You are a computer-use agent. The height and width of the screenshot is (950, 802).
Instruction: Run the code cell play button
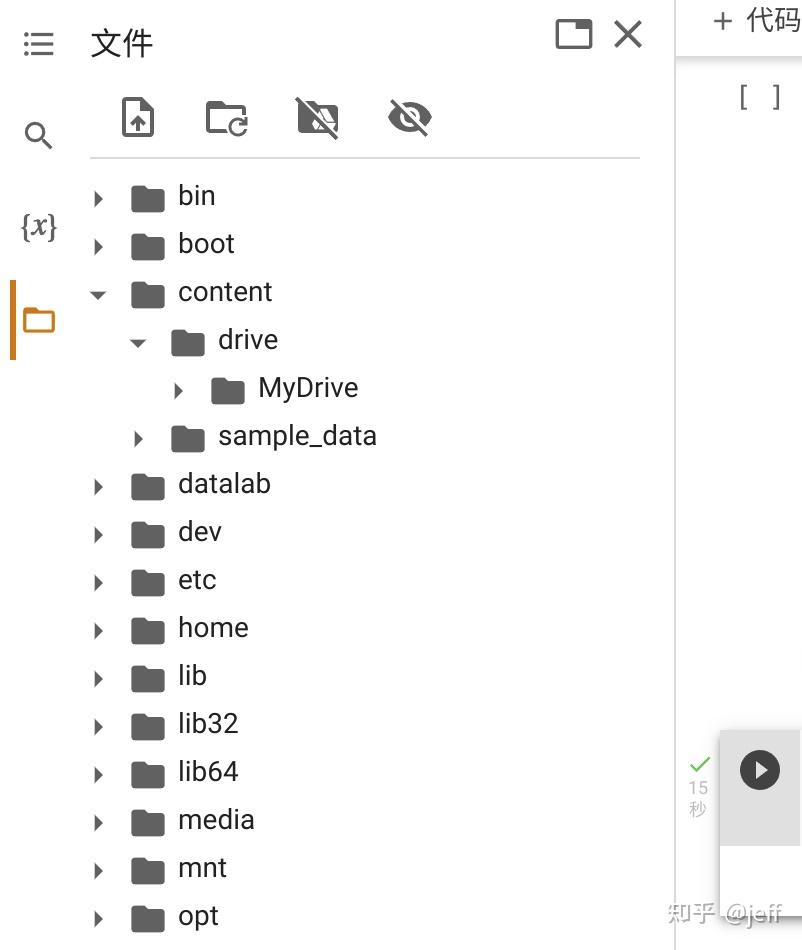tap(759, 770)
